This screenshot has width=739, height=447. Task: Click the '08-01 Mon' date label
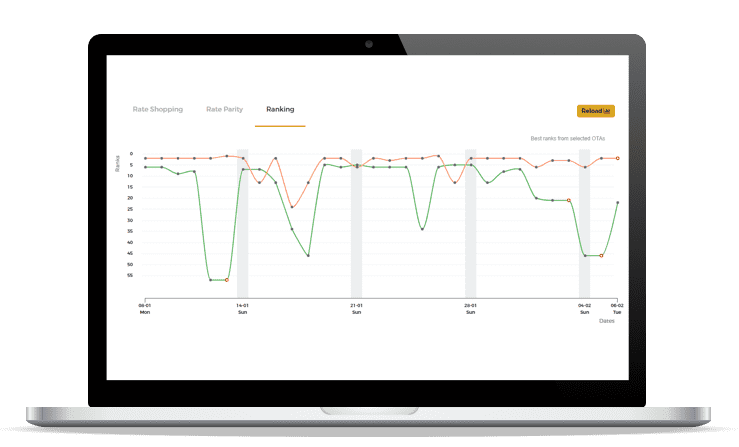pyautogui.click(x=145, y=309)
